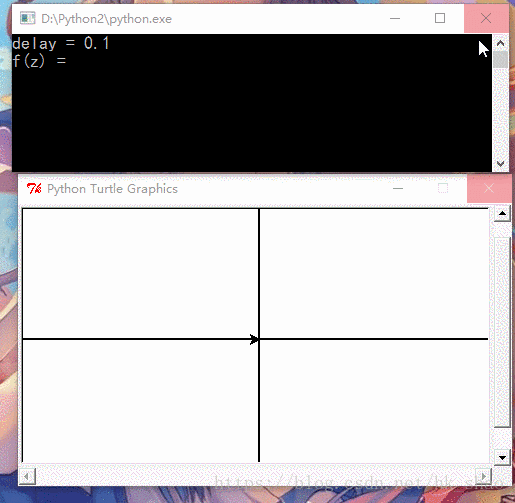Click the console vertical scrollbar thumb
This screenshot has width=515, height=503.
(x=500, y=60)
